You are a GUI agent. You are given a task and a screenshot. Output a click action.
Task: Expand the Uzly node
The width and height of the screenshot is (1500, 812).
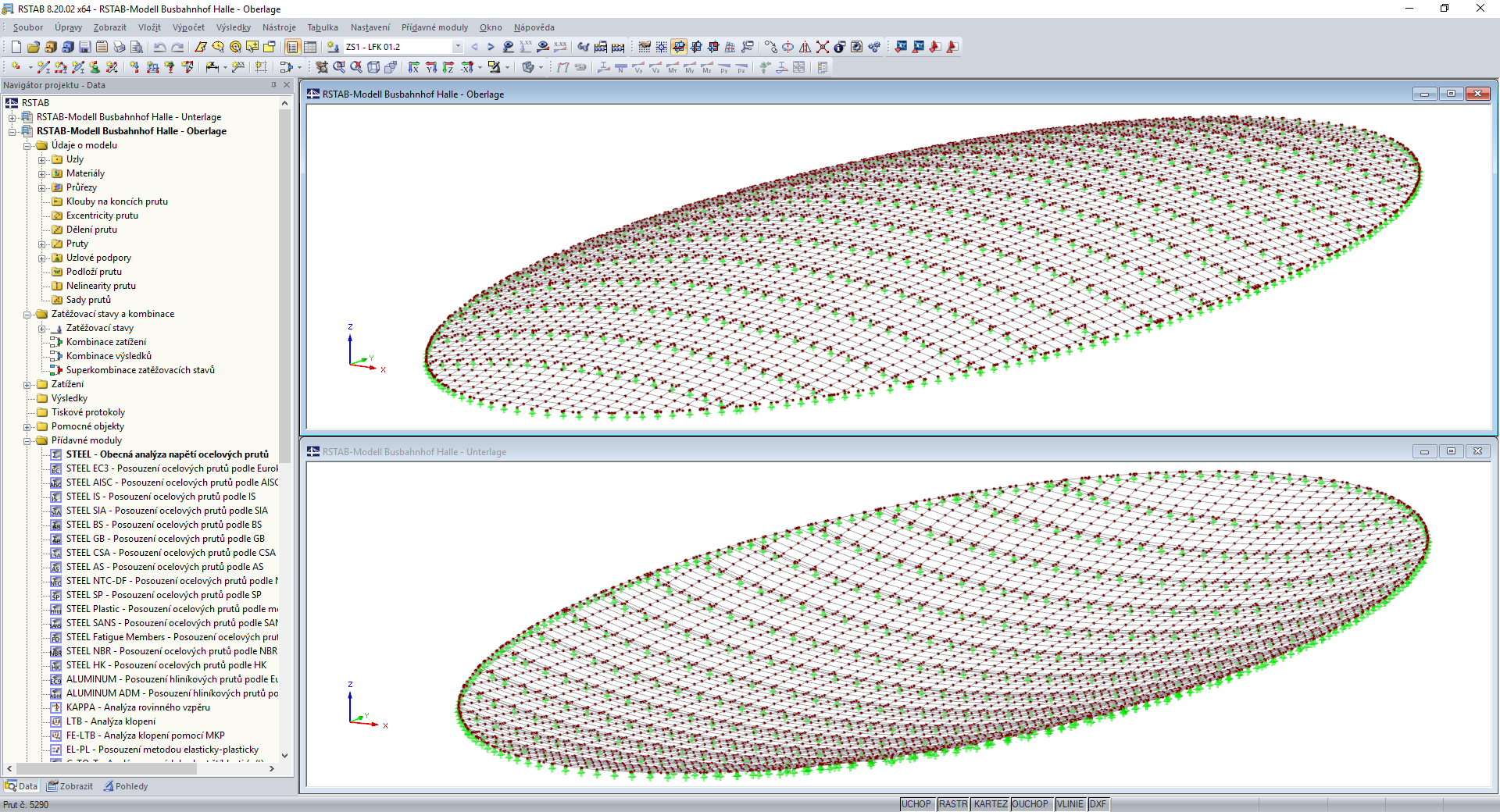[x=42, y=159]
